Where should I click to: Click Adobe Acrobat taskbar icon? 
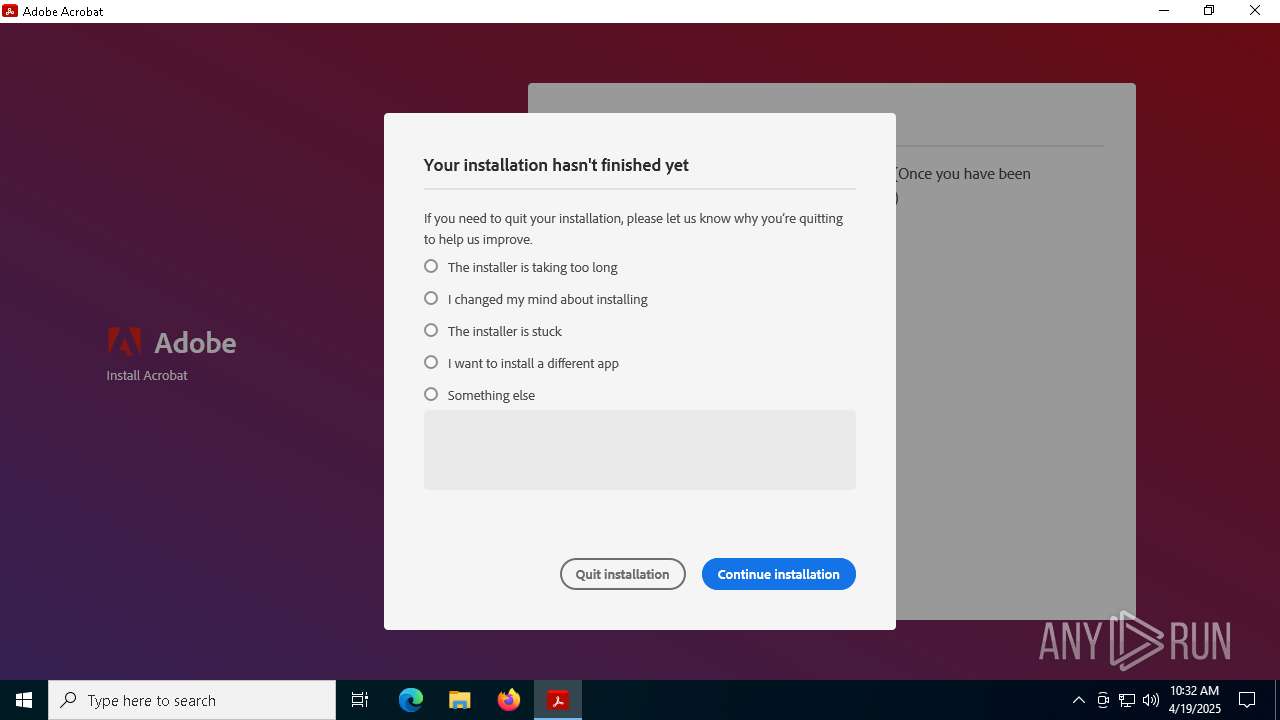558,700
